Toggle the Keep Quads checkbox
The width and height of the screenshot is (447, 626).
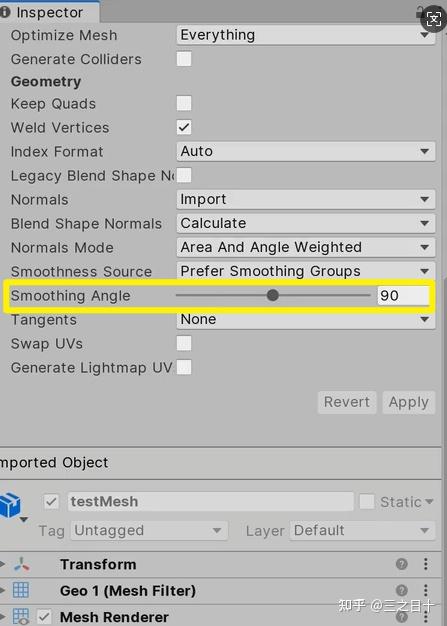[184, 103]
